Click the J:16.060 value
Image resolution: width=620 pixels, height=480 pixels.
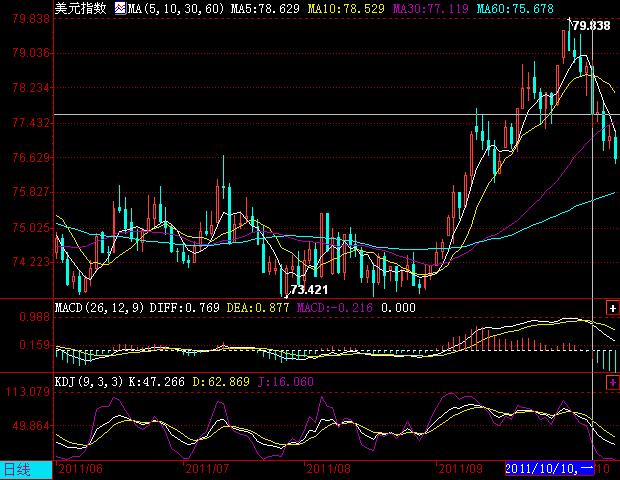click(x=286, y=382)
